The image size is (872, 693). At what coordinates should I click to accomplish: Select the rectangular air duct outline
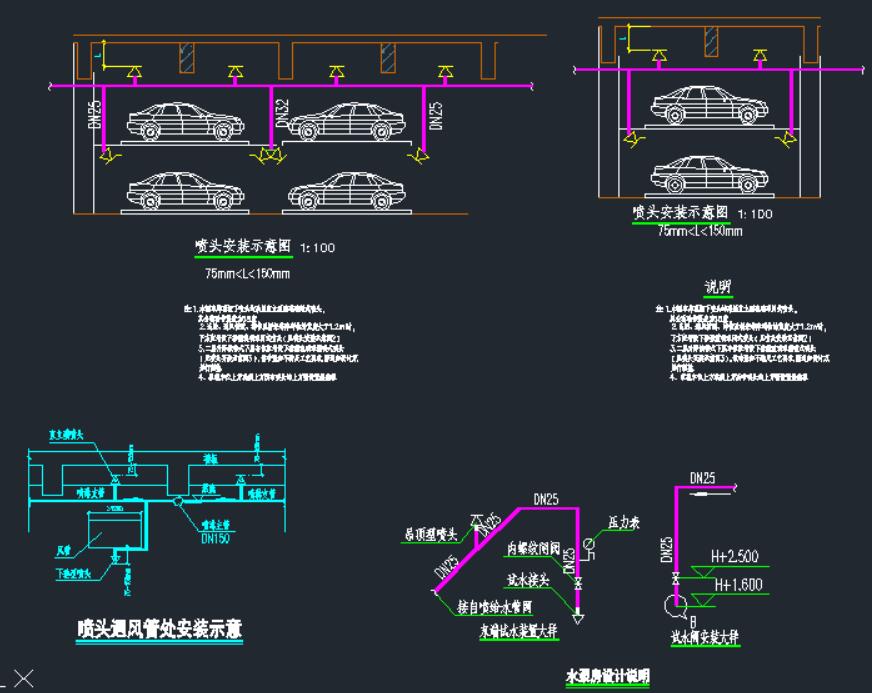pyautogui.click(x=115, y=529)
